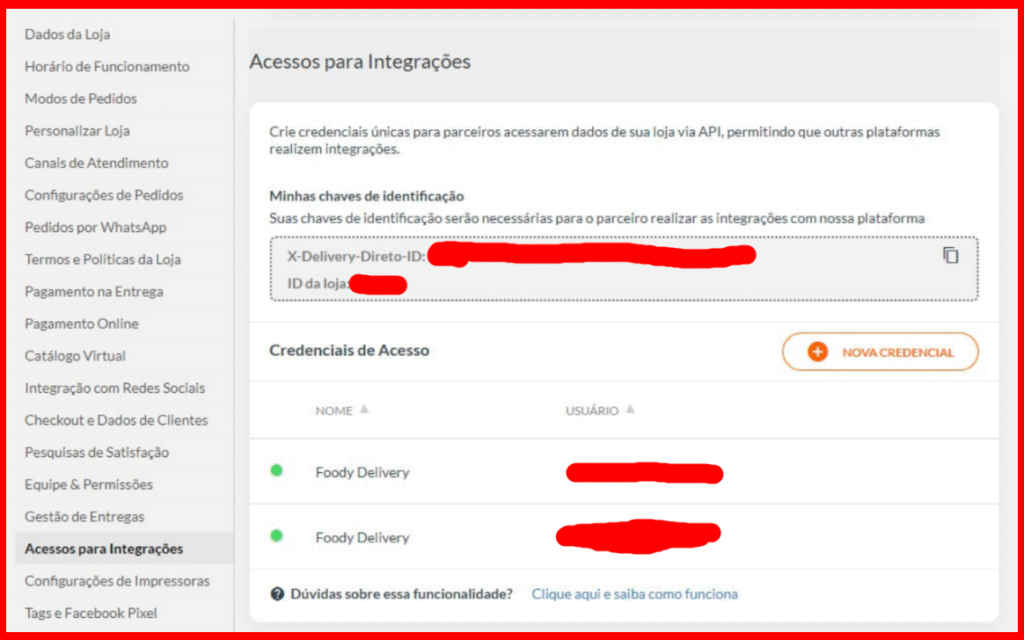Open Pagamento Online settings
Viewport: 1024px width, 640px height.
tap(81, 323)
